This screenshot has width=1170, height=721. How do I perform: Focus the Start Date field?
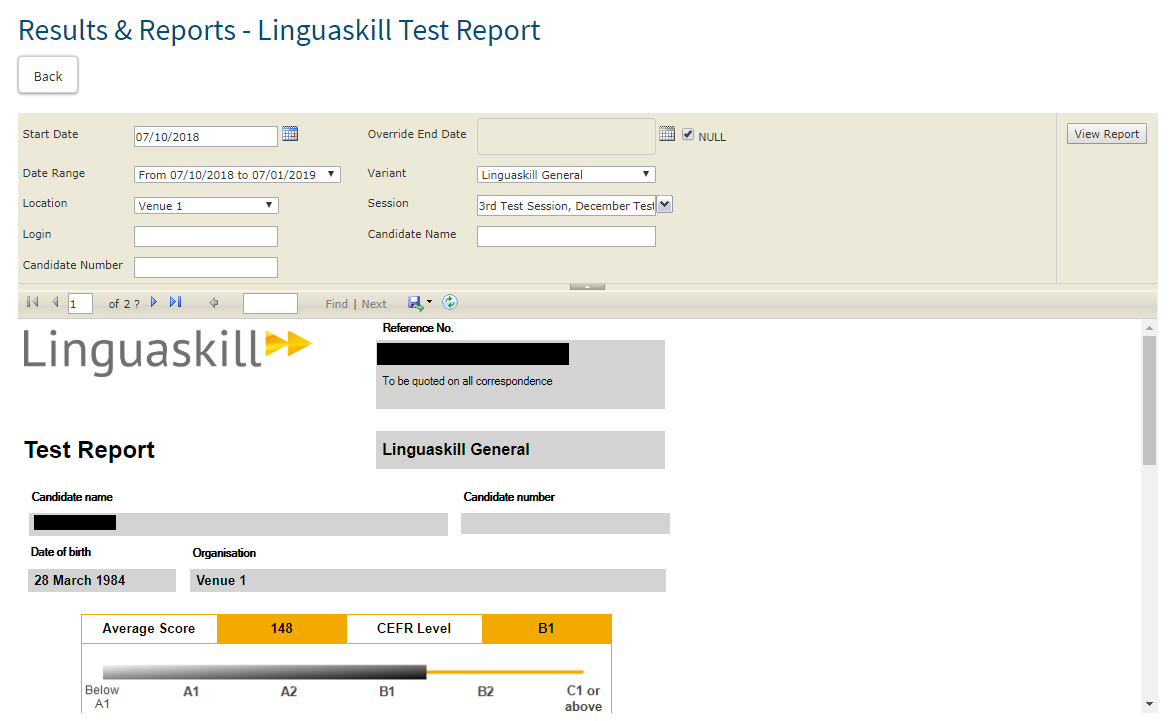[x=206, y=137]
